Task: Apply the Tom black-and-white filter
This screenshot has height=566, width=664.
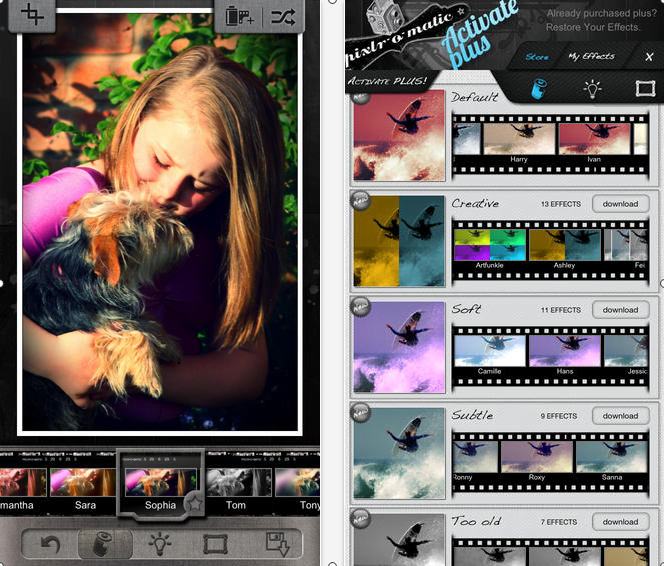Action: (x=239, y=482)
